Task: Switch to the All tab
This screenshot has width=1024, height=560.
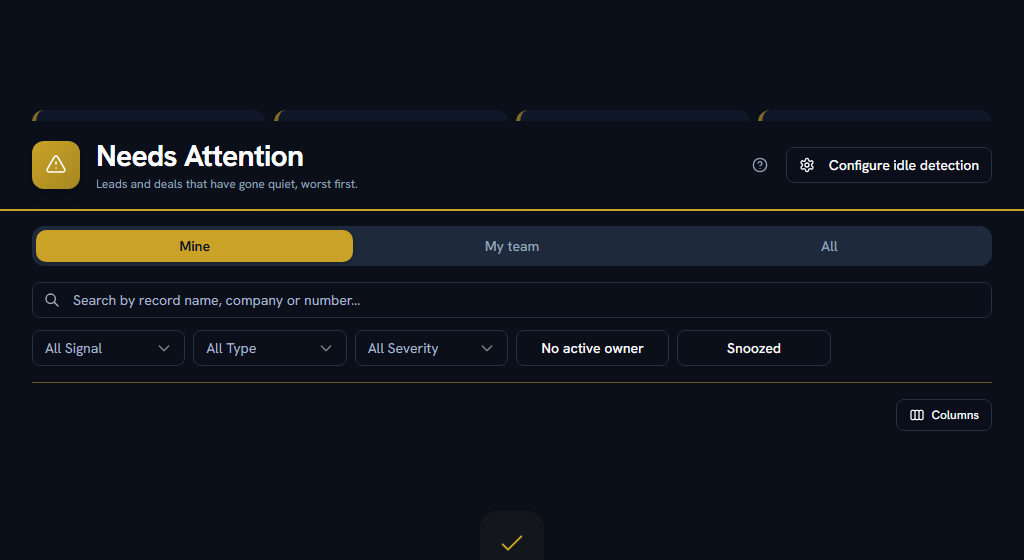Action: pyautogui.click(x=829, y=246)
